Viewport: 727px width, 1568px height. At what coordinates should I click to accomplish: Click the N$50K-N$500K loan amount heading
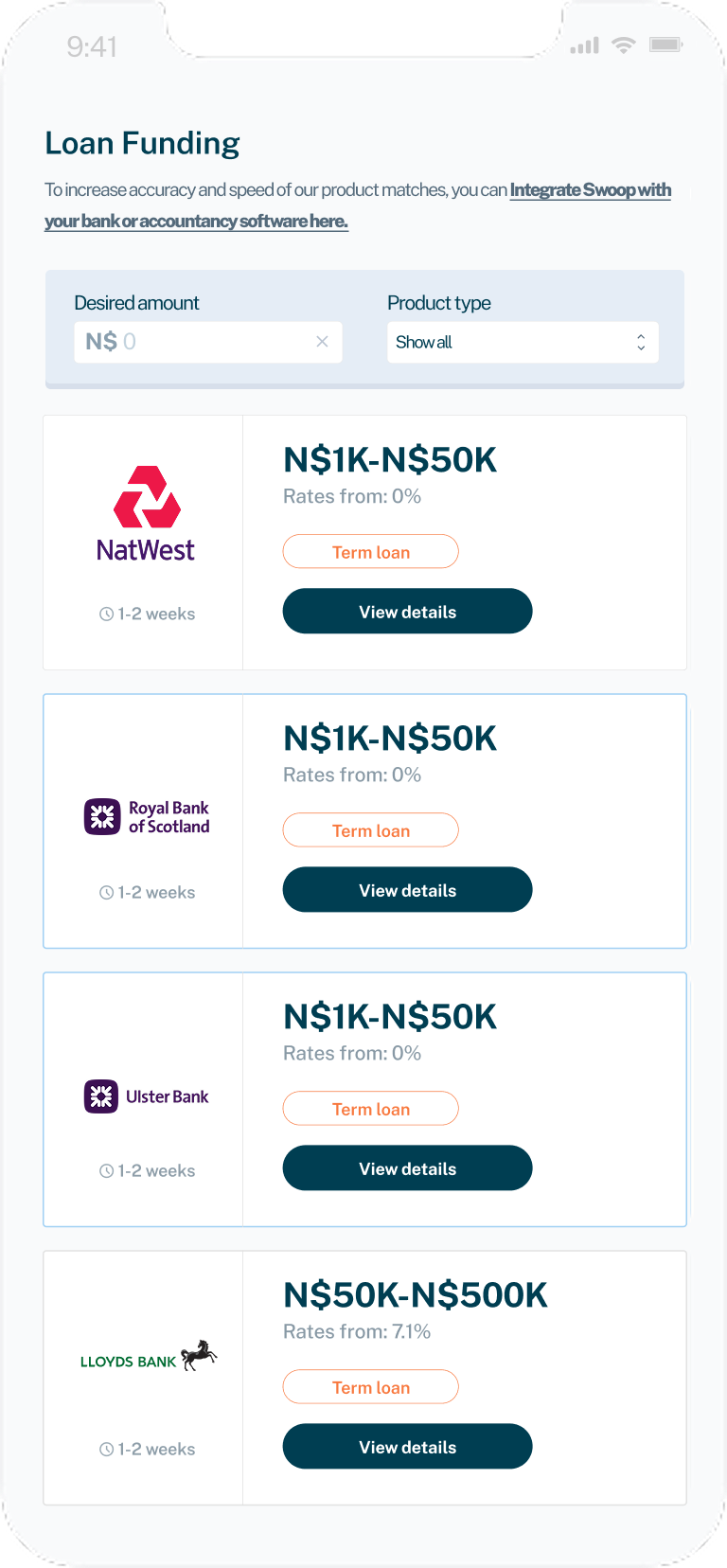tap(416, 1295)
